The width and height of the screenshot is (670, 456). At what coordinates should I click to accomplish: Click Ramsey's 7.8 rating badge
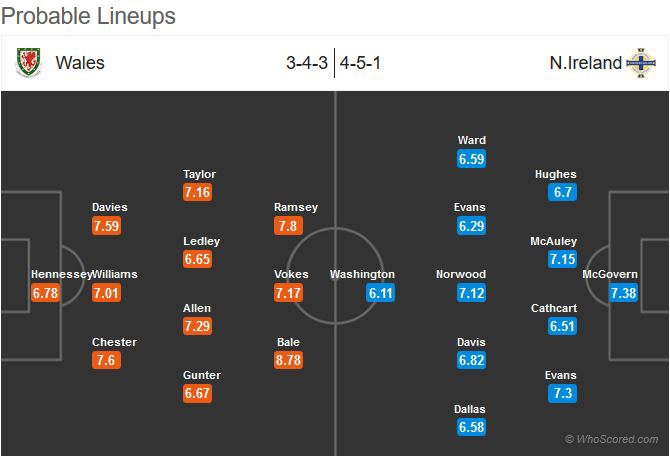pyautogui.click(x=290, y=226)
